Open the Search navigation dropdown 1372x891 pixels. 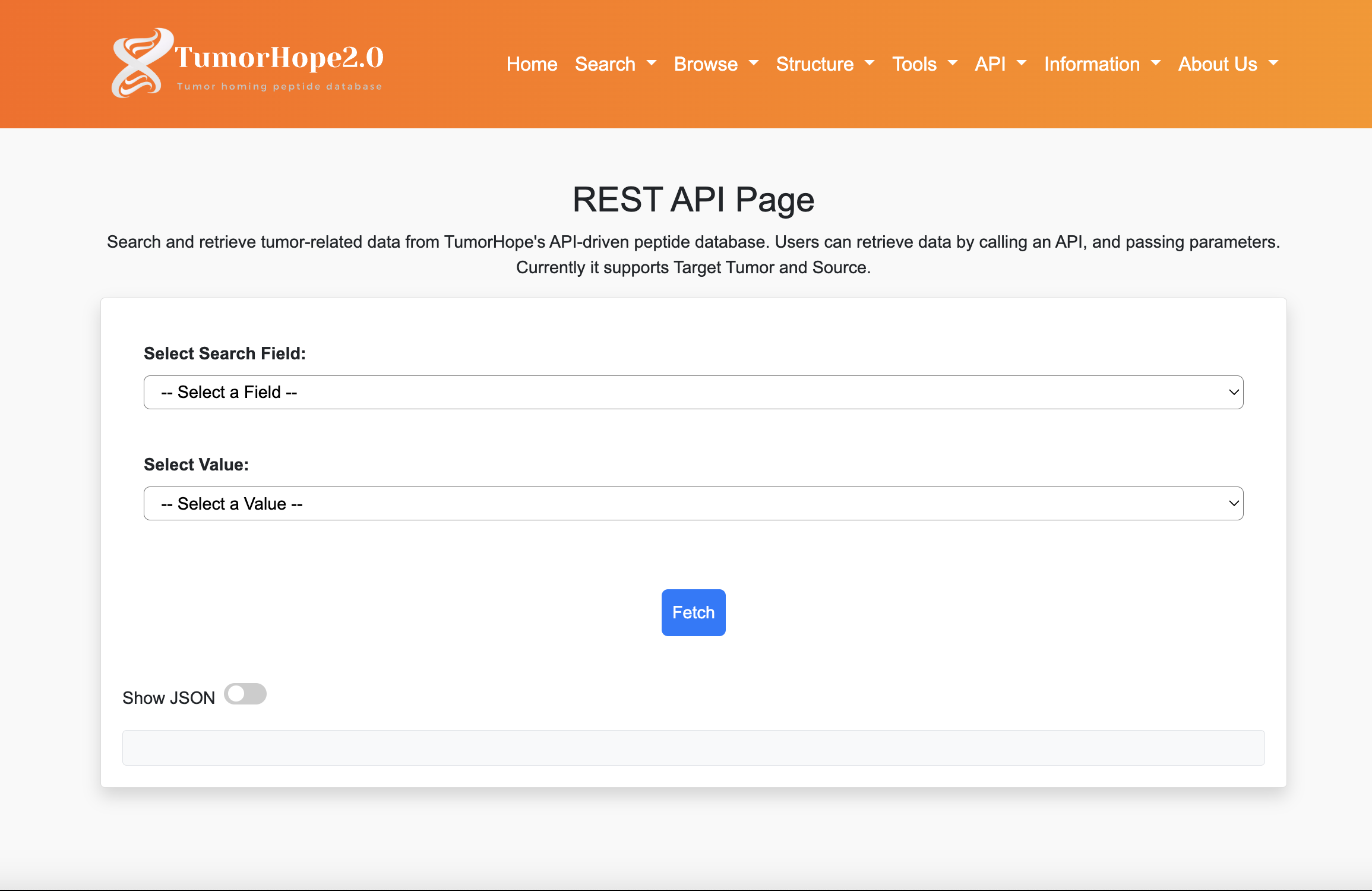615,64
